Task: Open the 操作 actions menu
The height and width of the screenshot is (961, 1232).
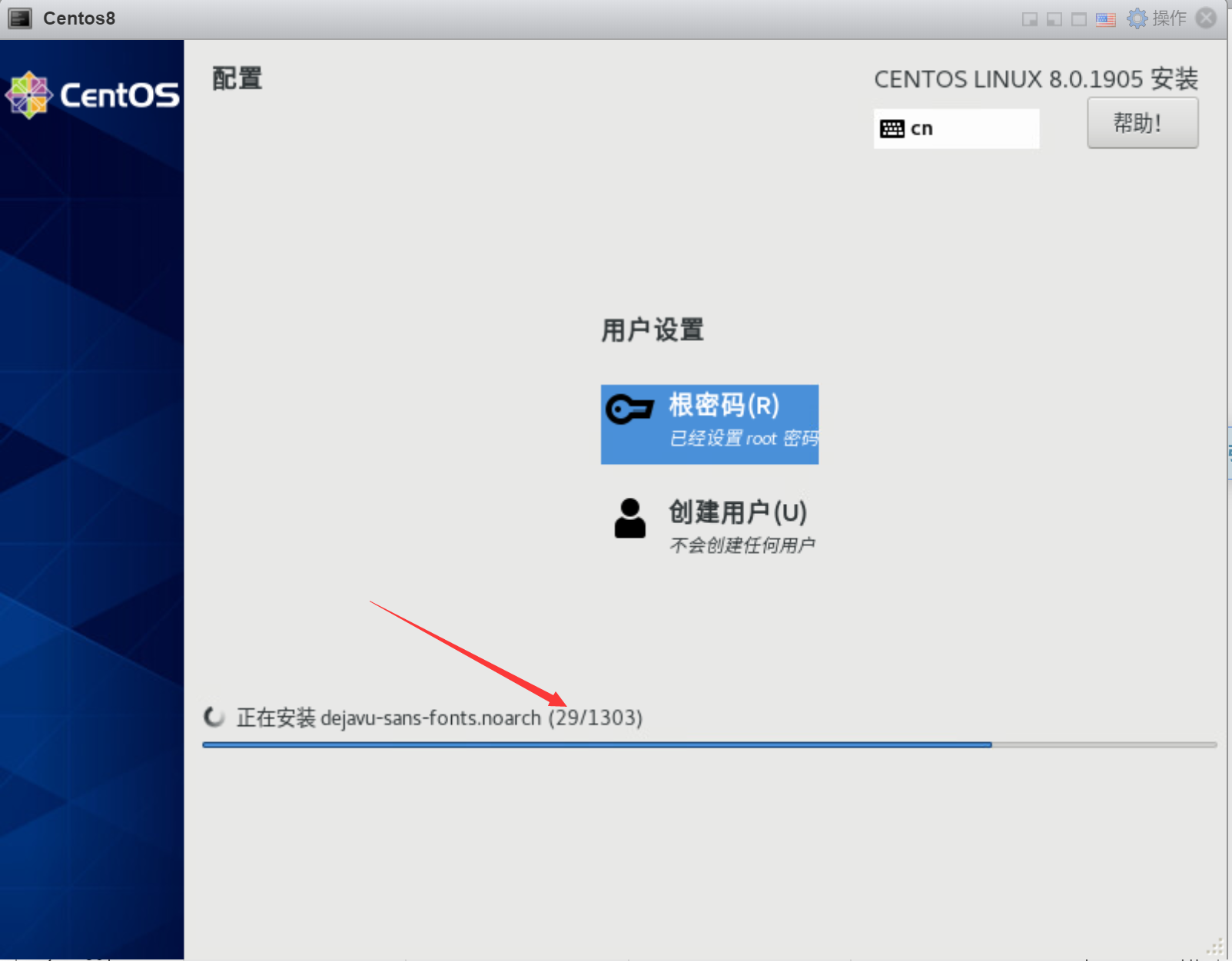Action: (1169, 18)
